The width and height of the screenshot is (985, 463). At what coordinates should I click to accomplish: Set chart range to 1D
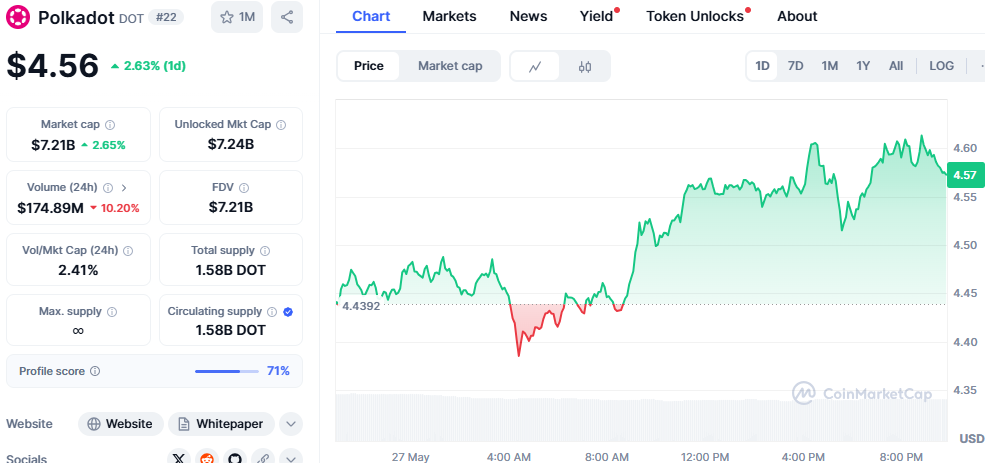[762, 66]
